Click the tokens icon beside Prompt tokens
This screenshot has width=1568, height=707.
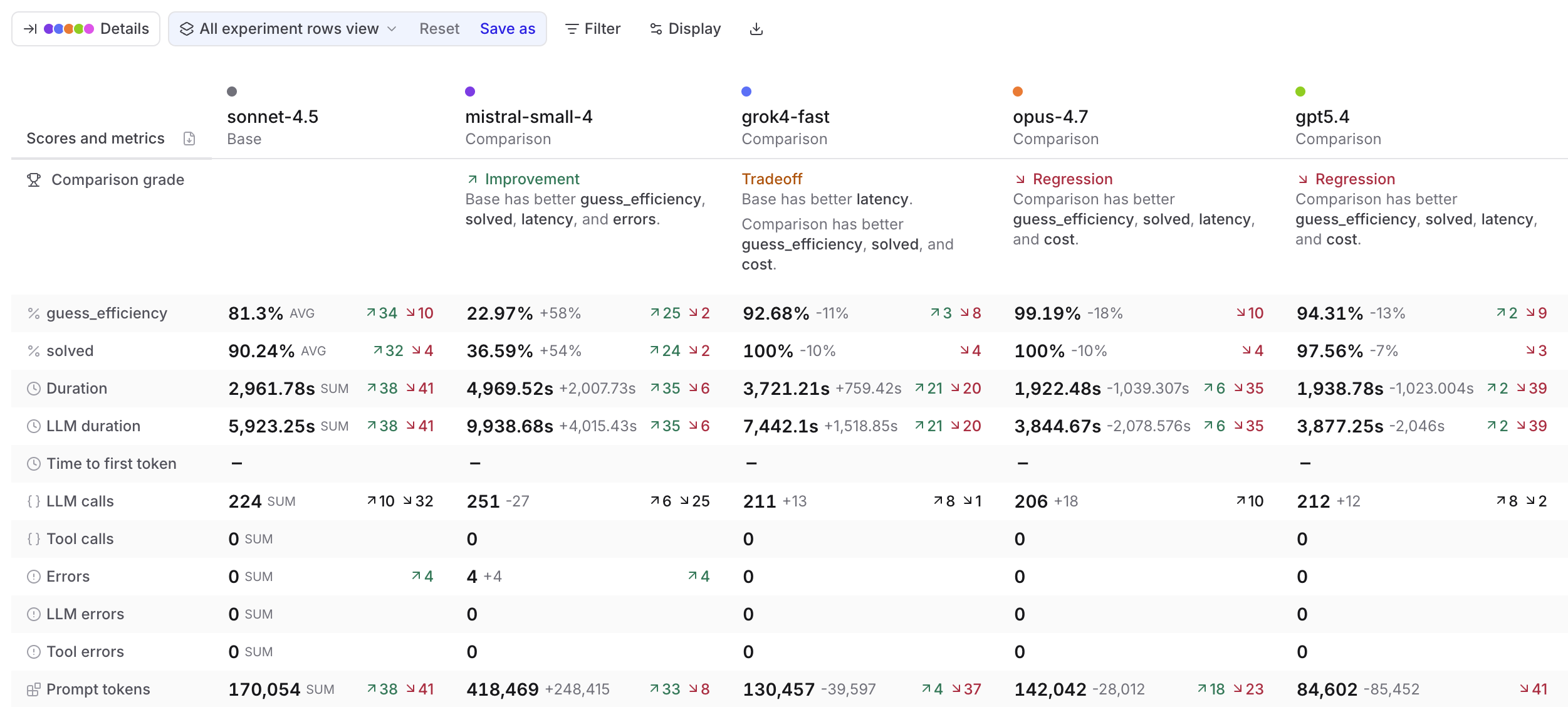coord(34,689)
